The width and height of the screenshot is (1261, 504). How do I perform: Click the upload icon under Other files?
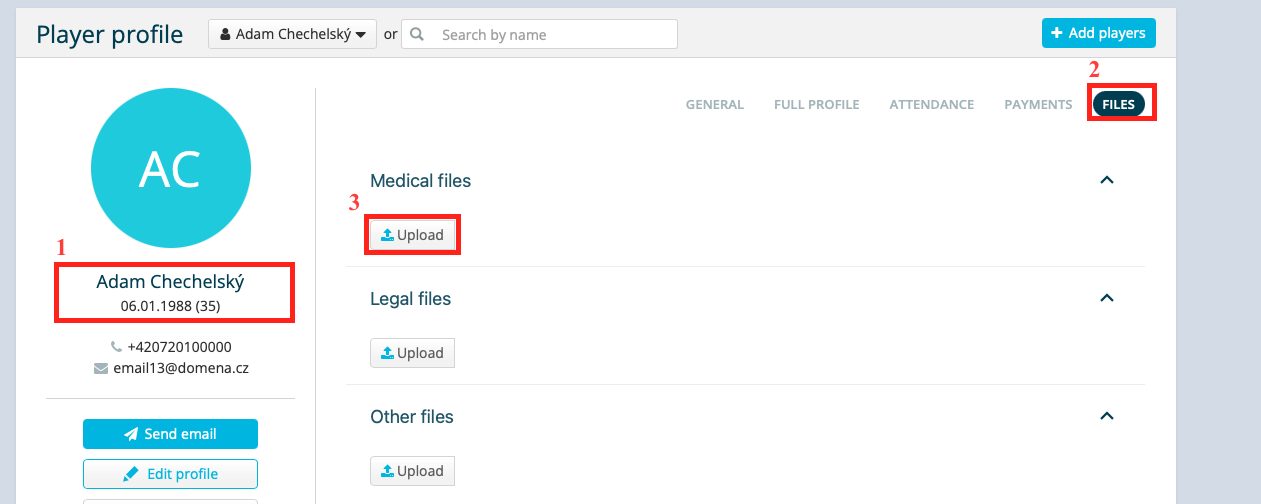coord(387,471)
